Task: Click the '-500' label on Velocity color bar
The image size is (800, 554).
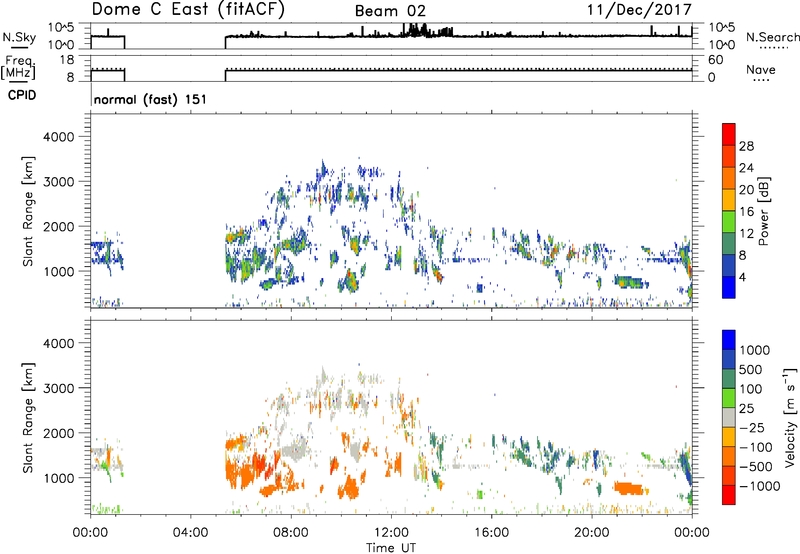Action: 756,466
